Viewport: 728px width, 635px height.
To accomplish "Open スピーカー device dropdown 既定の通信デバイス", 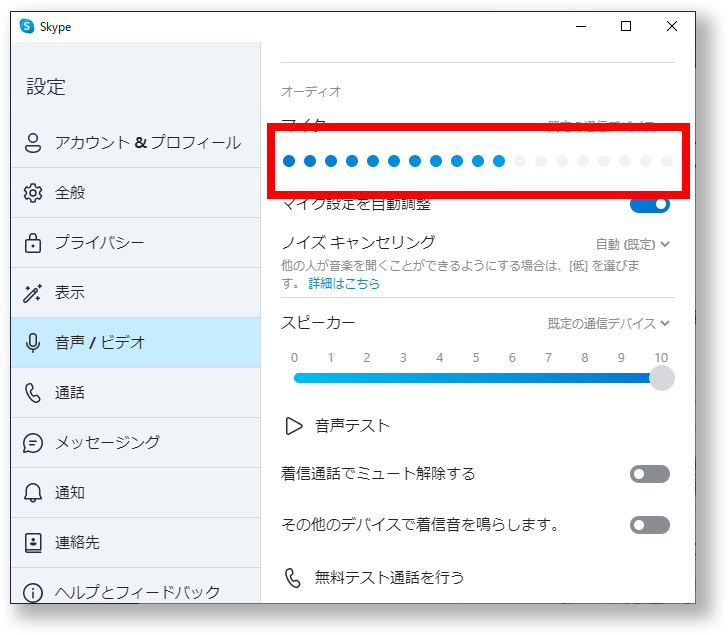I will pos(609,323).
